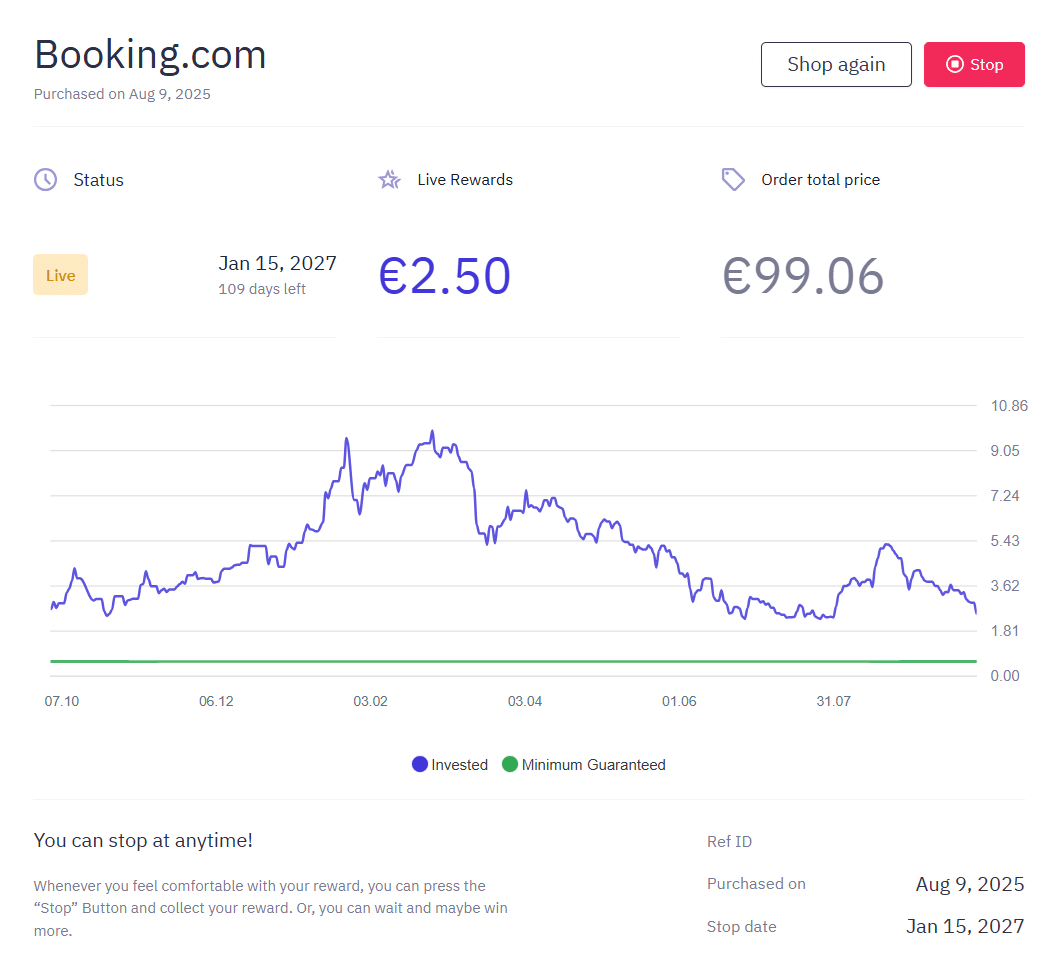Image resolution: width=1042 pixels, height=966 pixels.
Task: Click the 0.00 y-axis label
Action: tap(1005, 676)
